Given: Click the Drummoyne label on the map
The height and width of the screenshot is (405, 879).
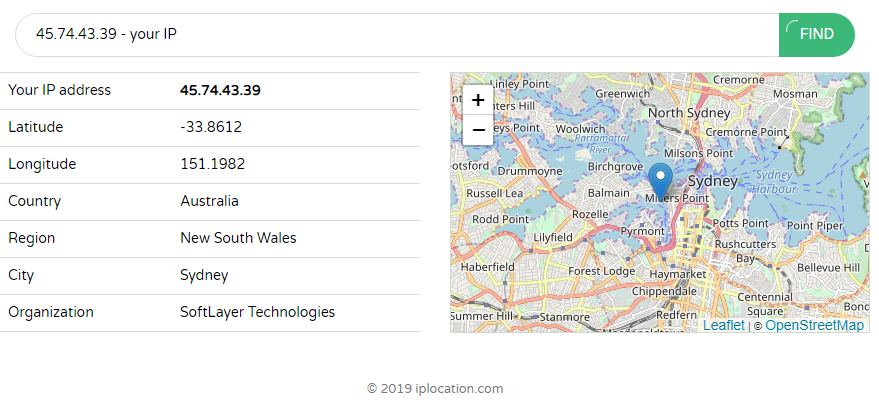Looking at the screenshot, I should pyautogui.click(x=530, y=171).
